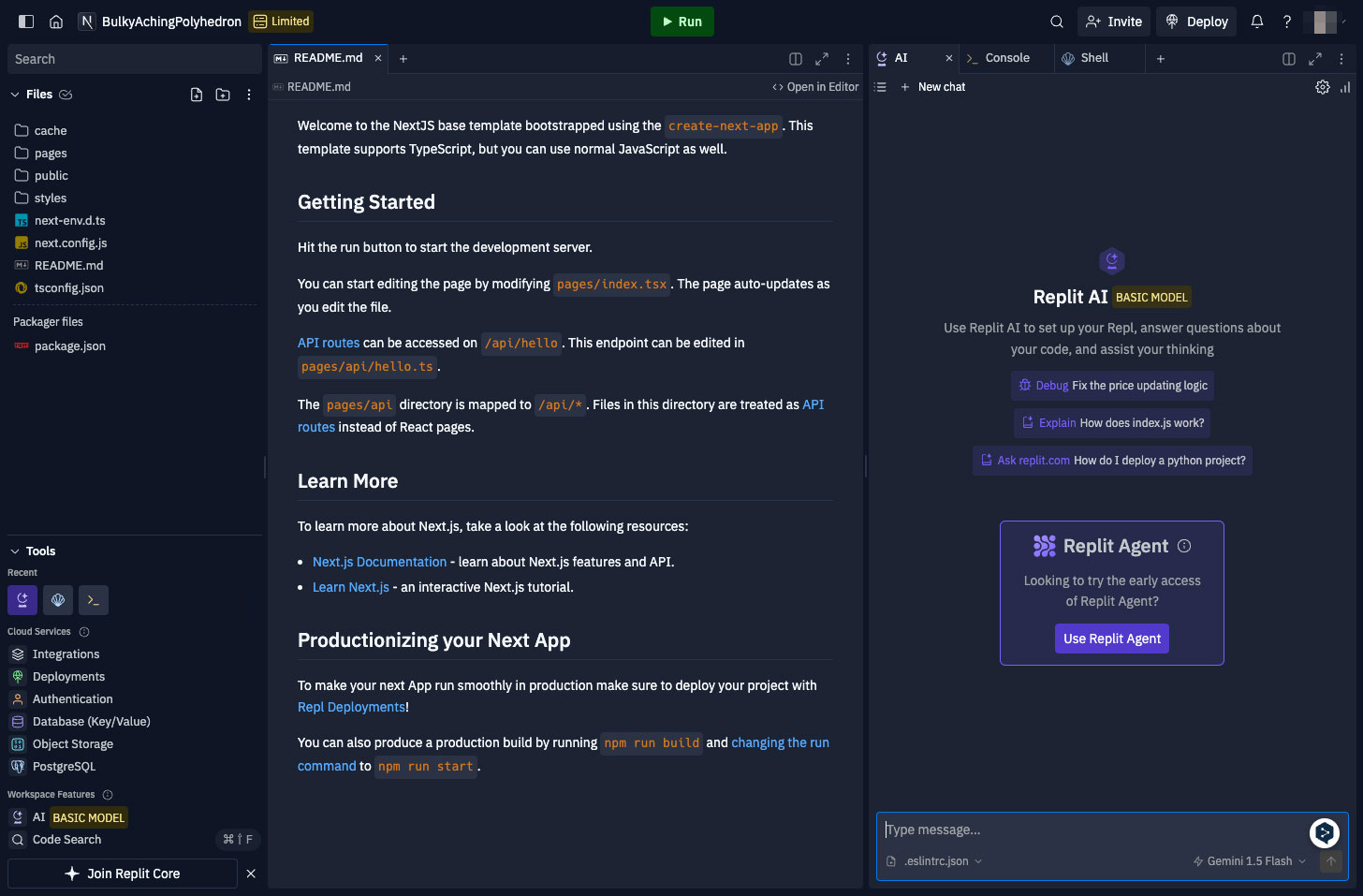The width and height of the screenshot is (1363, 896).
Task: Close the AI tab
Action: coord(949,58)
